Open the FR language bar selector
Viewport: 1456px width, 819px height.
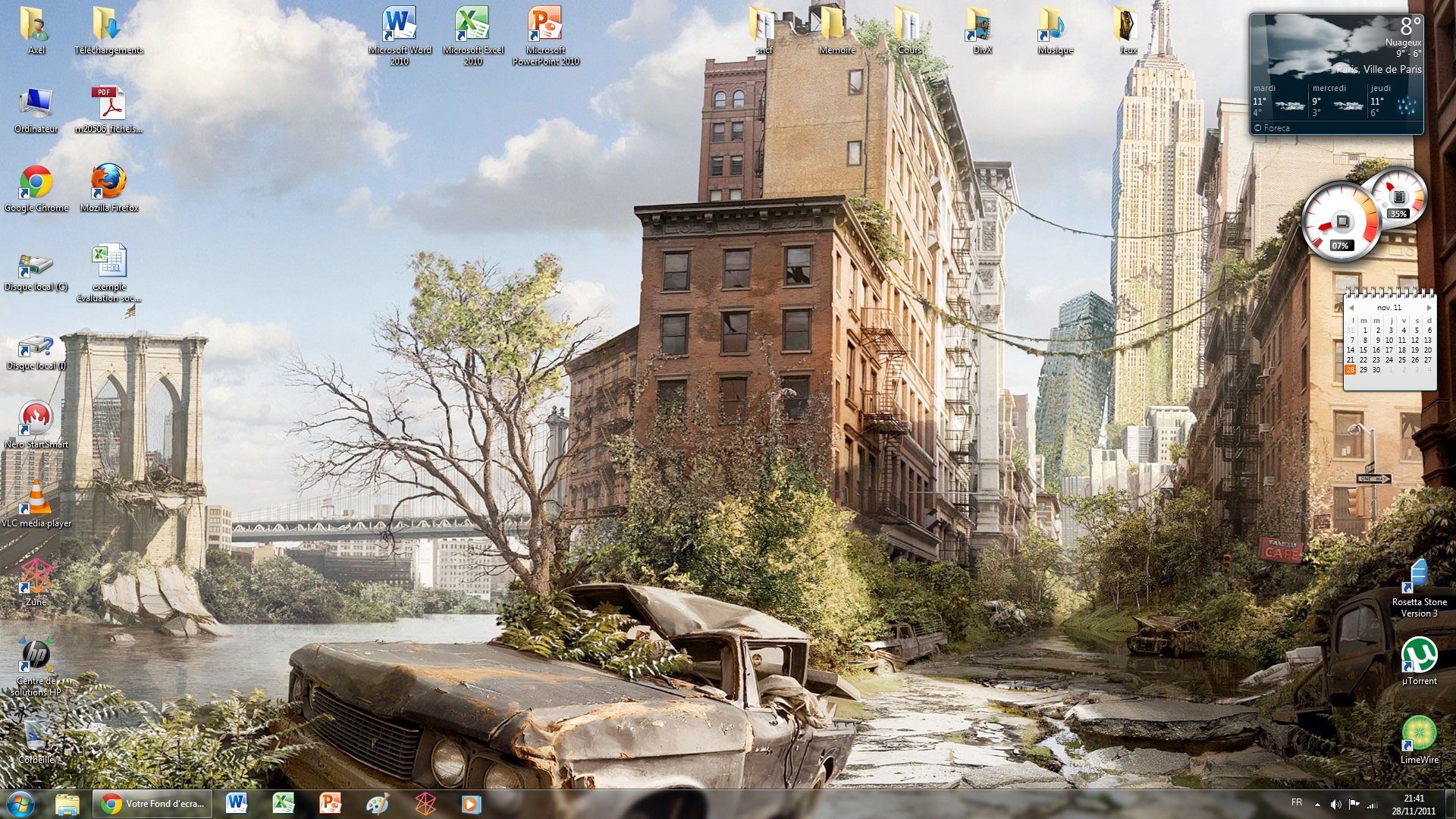[1296, 803]
